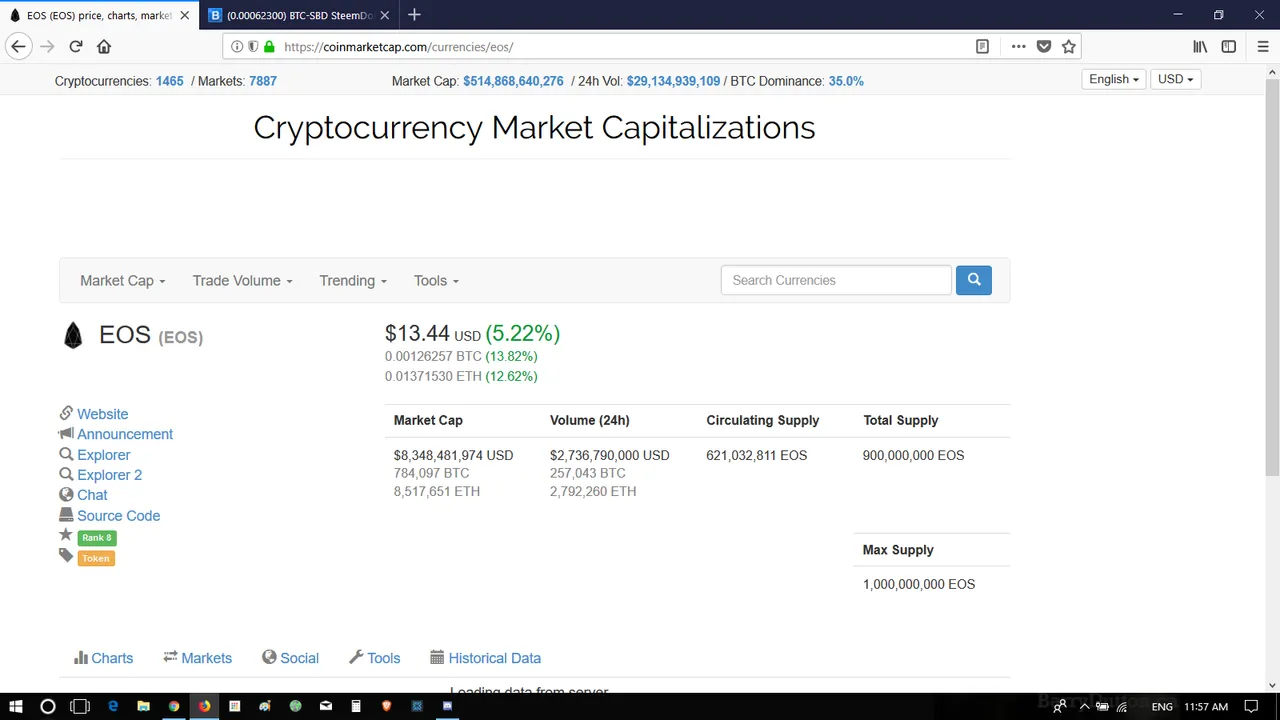
Task: Switch to the Markets tab
Action: 197,658
